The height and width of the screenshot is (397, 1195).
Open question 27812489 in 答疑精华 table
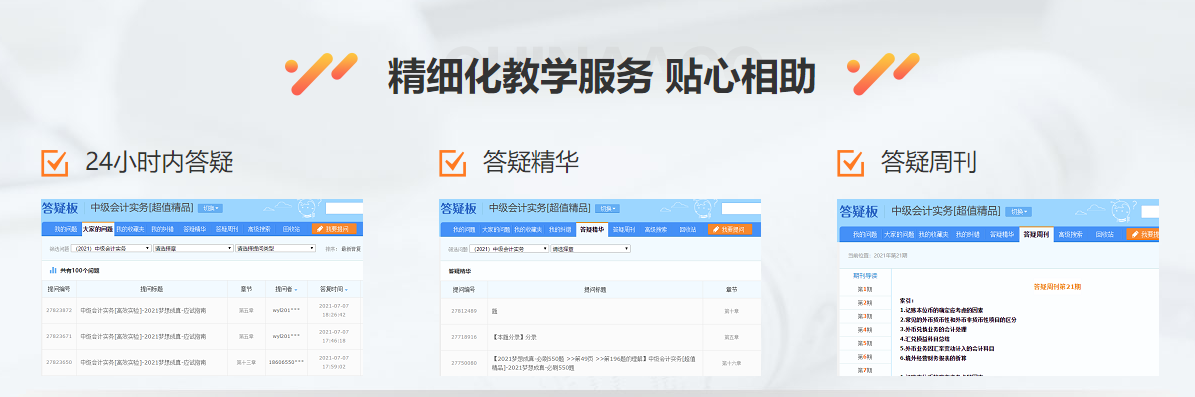[x=463, y=311]
